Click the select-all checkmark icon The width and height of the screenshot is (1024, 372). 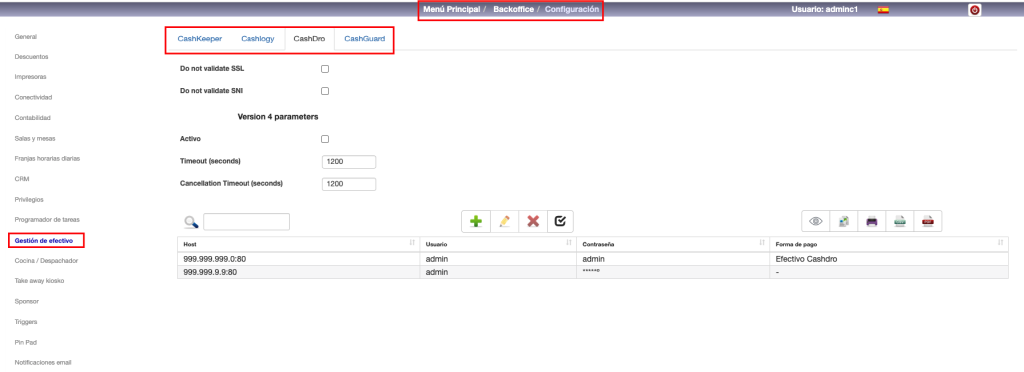click(560, 221)
